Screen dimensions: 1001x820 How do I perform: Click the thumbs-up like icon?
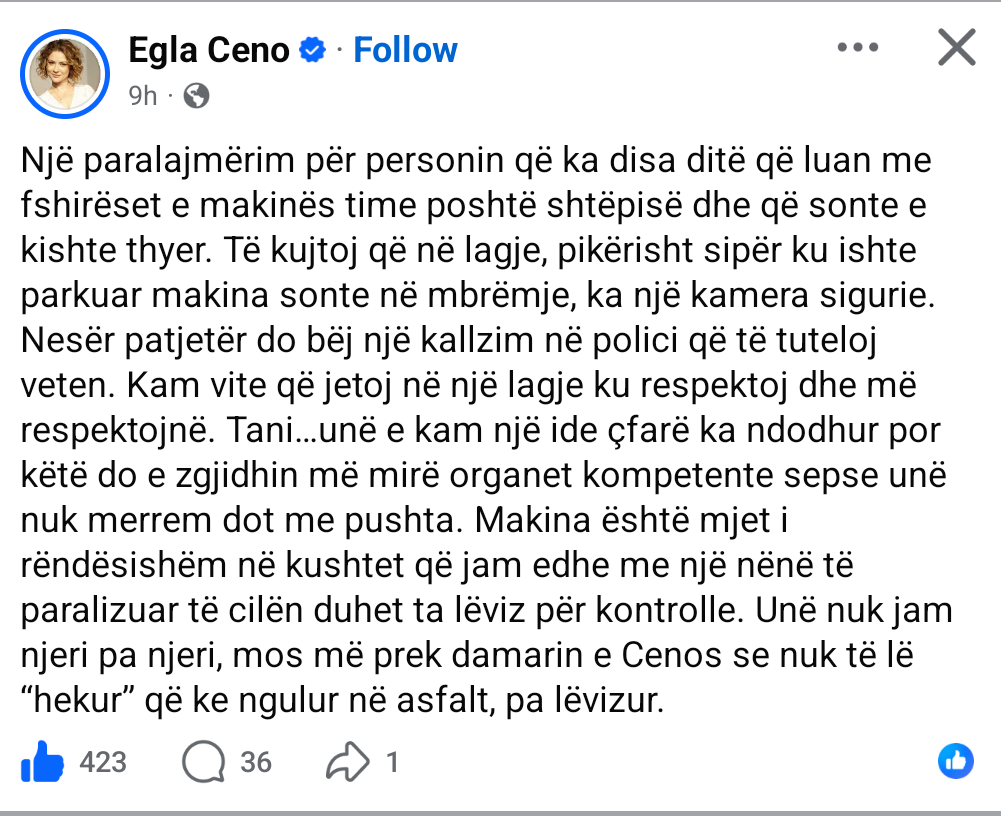coord(42,763)
